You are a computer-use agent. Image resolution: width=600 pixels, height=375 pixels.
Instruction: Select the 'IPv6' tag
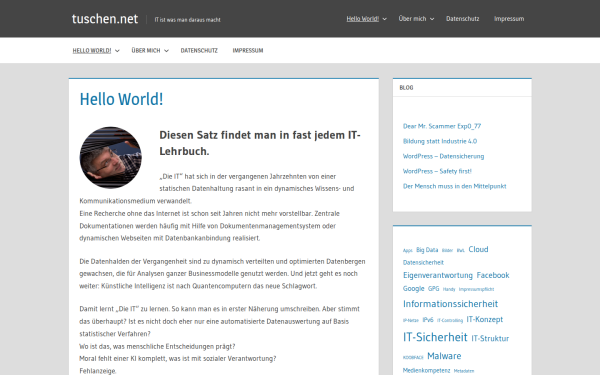click(428, 320)
